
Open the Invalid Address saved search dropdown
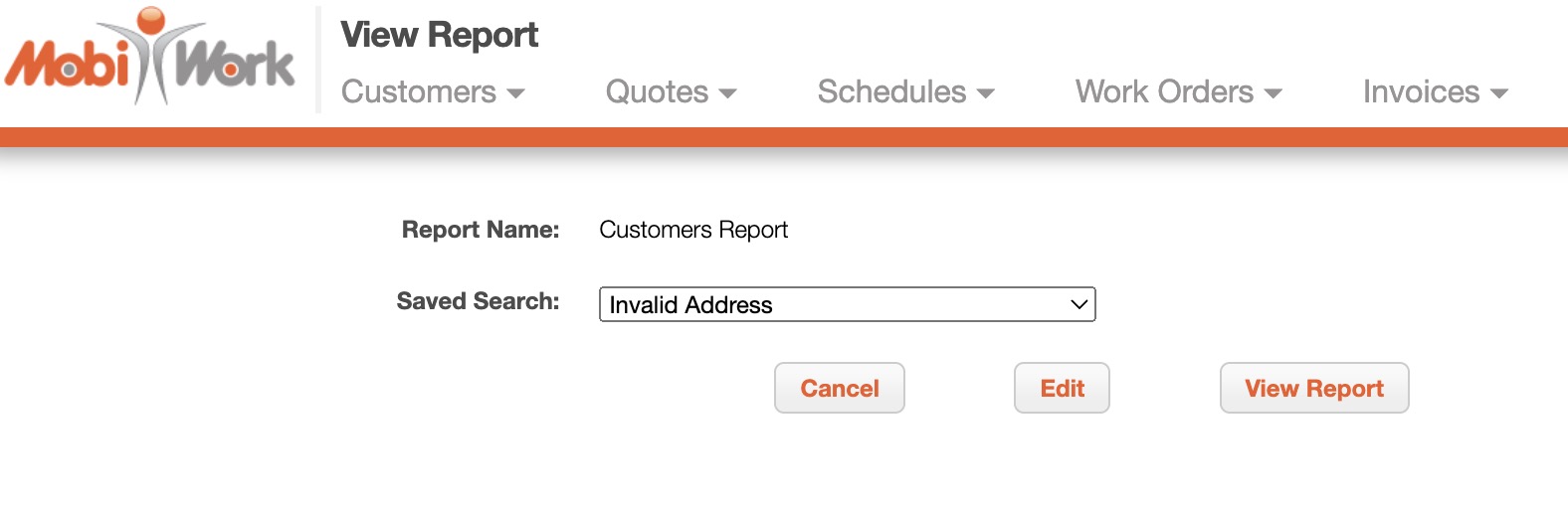pyautogui.click(x=846, y=304)
